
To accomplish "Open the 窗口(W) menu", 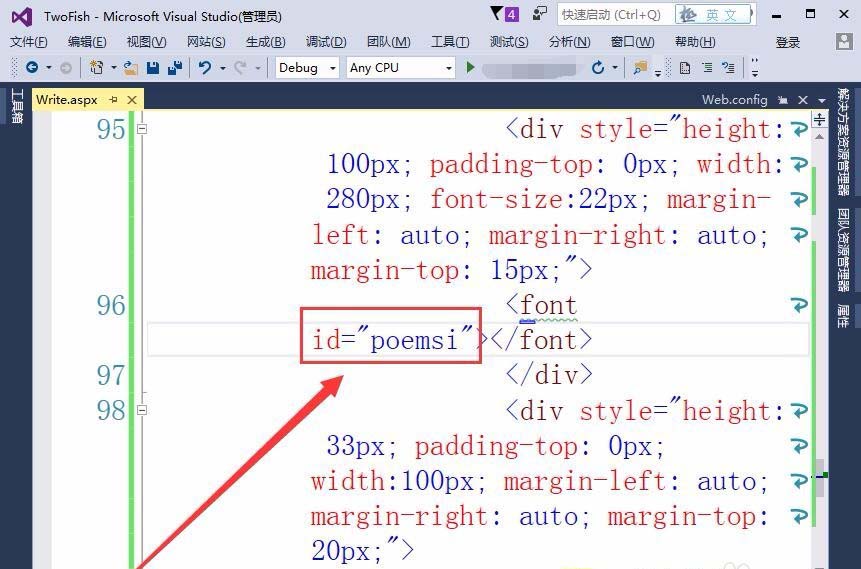I will pos(633,42).
